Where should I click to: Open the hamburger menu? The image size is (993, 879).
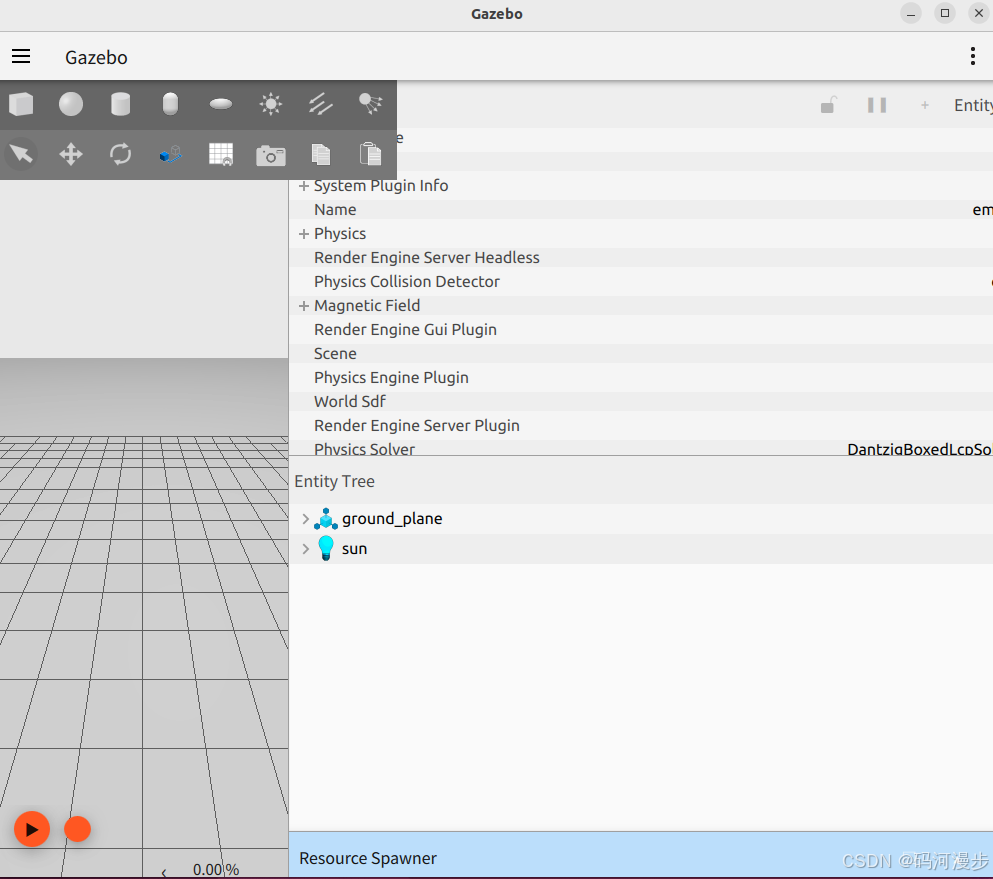(21, 56)
